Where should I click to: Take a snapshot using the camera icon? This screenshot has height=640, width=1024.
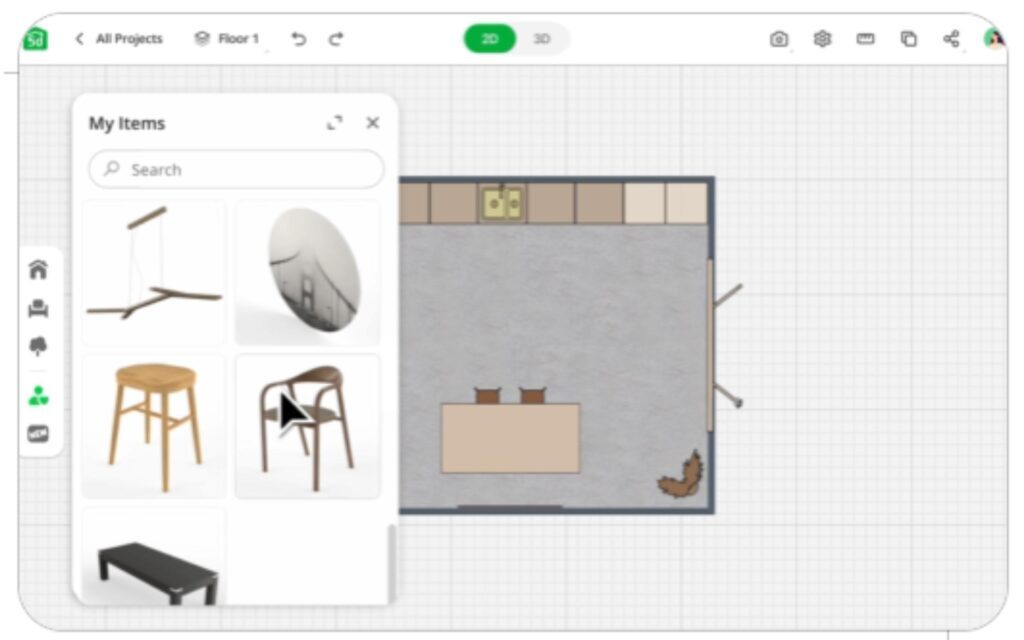click(780, 39)
